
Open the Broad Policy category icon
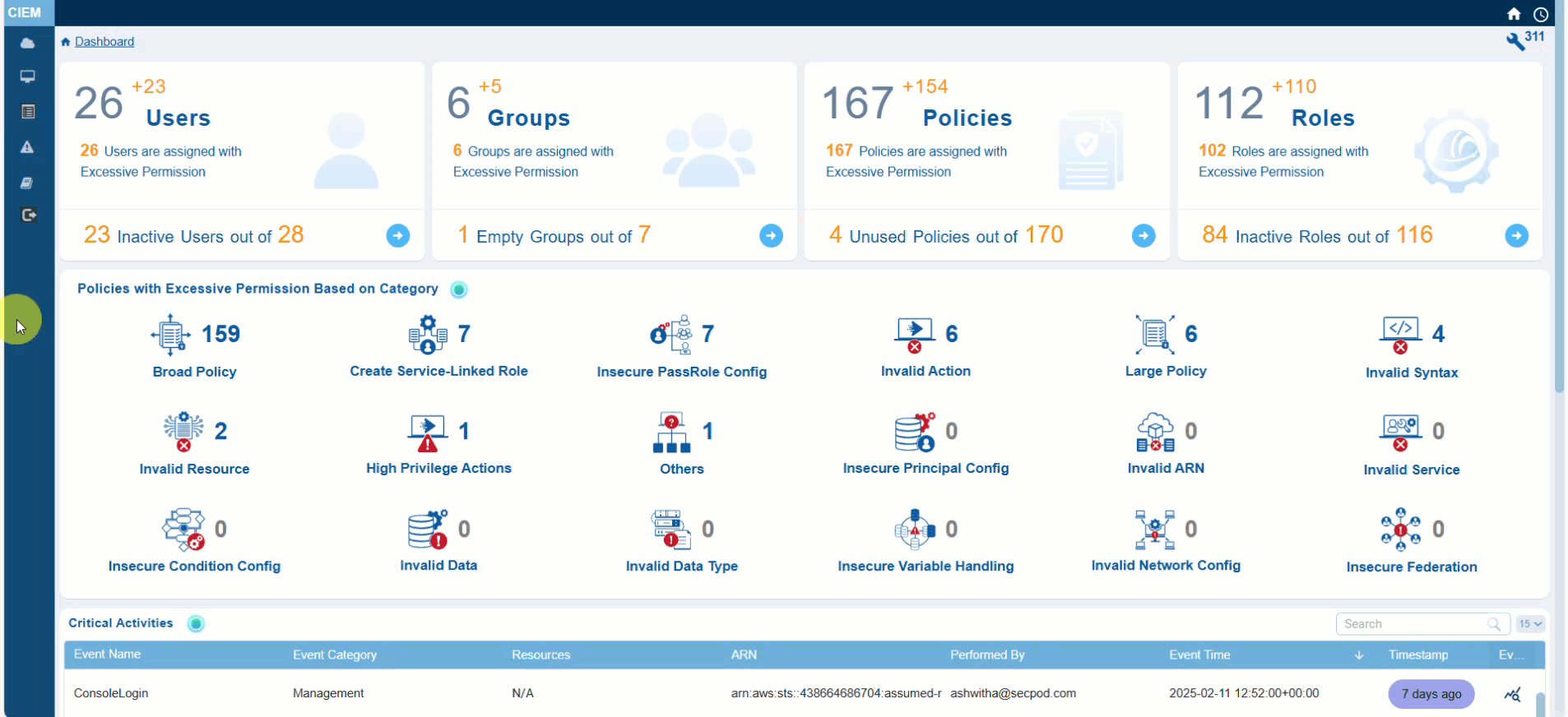[171, 335]
